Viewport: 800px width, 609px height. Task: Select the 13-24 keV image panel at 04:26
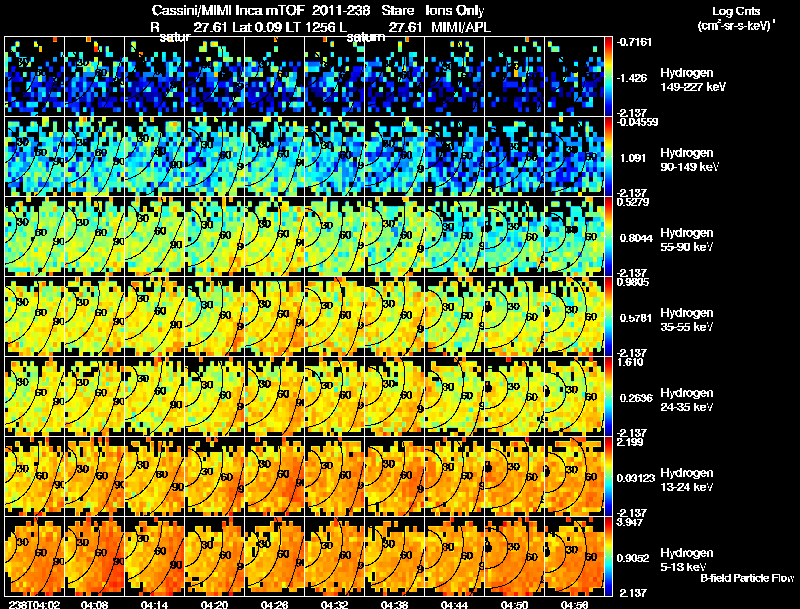[274, 477]
